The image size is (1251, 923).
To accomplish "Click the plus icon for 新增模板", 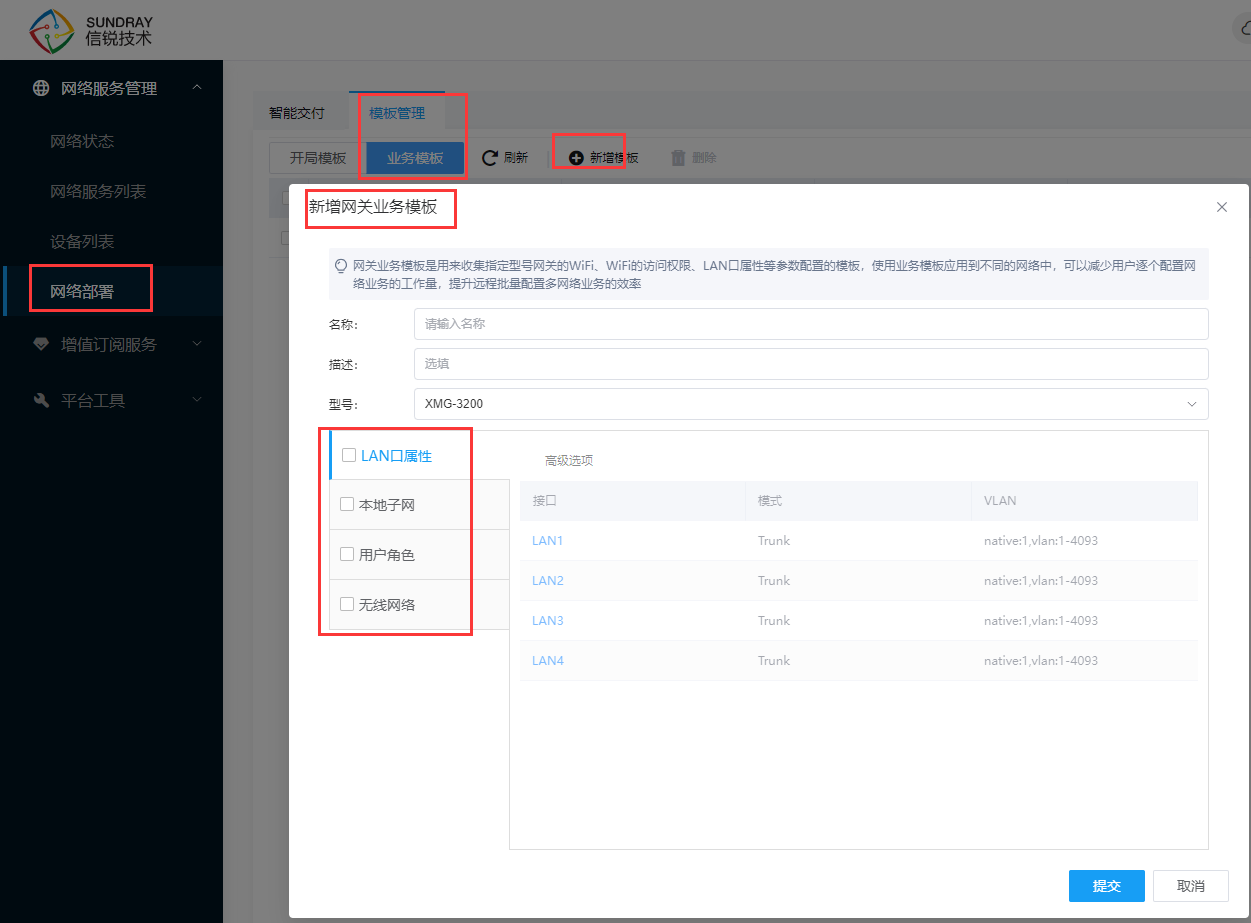I will click(576, 158).
